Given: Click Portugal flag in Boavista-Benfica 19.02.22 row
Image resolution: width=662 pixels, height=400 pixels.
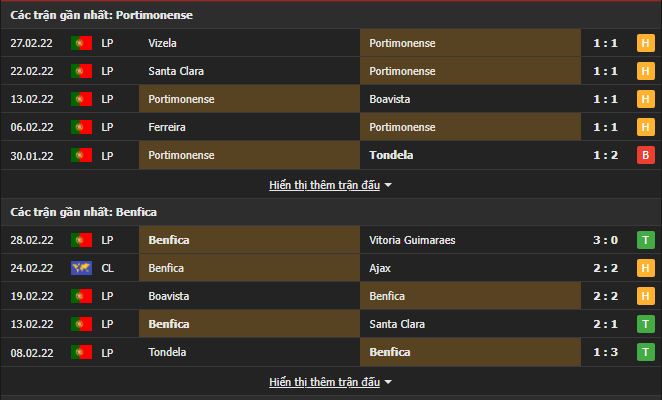Looking at the screenshot, I should pyautogui.click(x=80, y=296).
